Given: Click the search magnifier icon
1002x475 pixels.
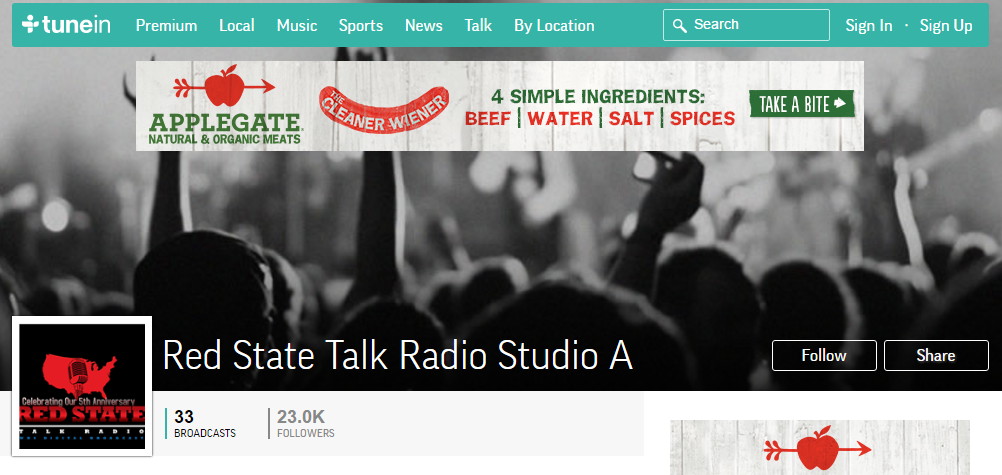Looking at the screenshot, I should 680,25.
